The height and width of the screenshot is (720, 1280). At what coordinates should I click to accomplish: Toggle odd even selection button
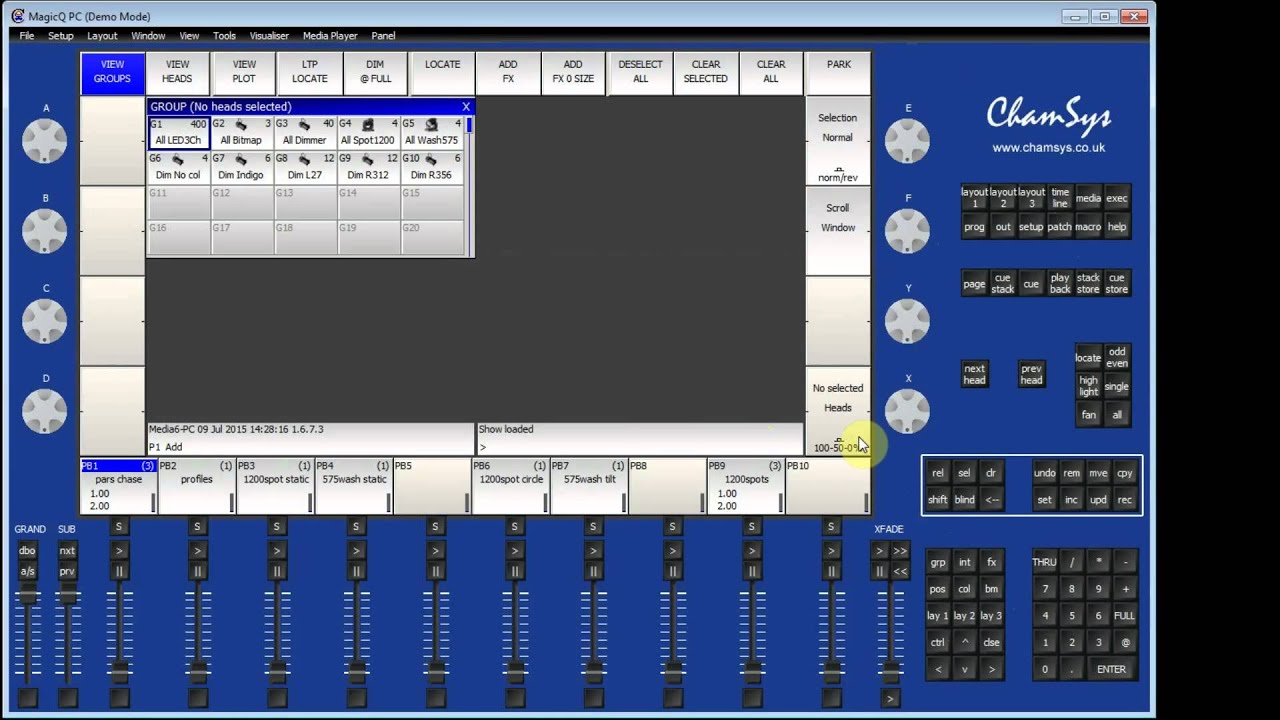(1117, 357)
